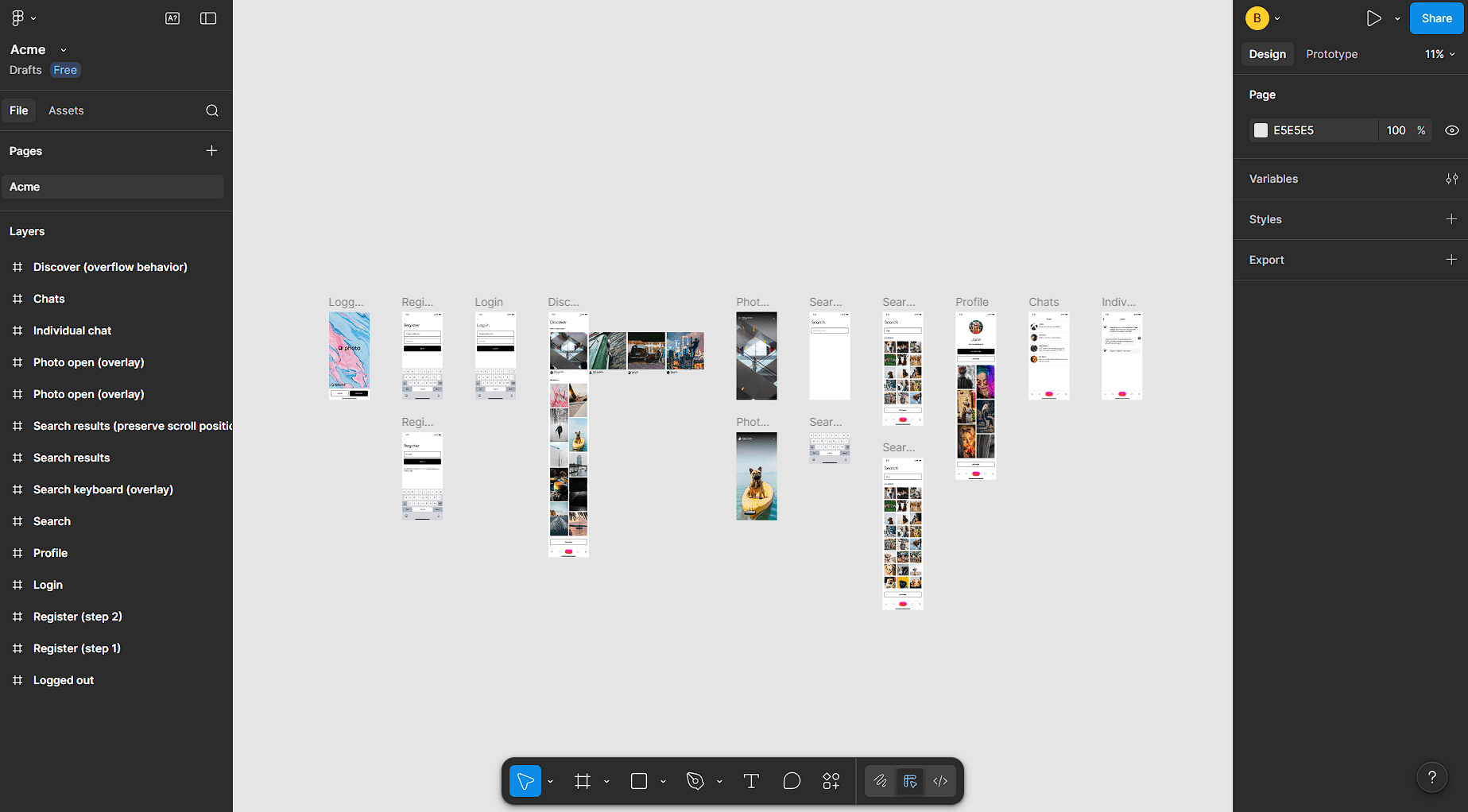The width and height of the screenshot is (1468, 812).
Task: Click the Present play icon
Action: click(x=1373, y=18)
